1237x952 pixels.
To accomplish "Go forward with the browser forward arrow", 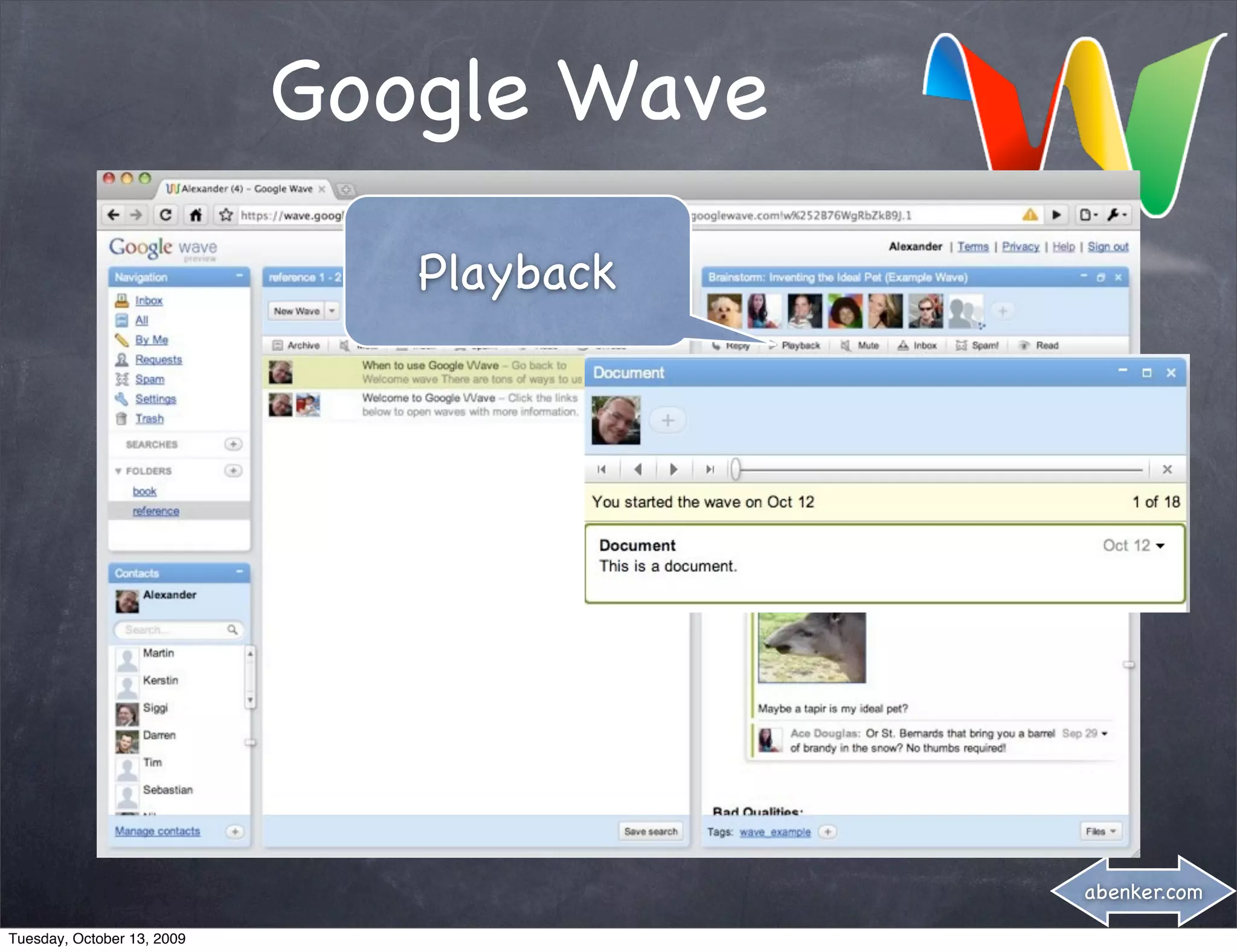I will 136,214.
